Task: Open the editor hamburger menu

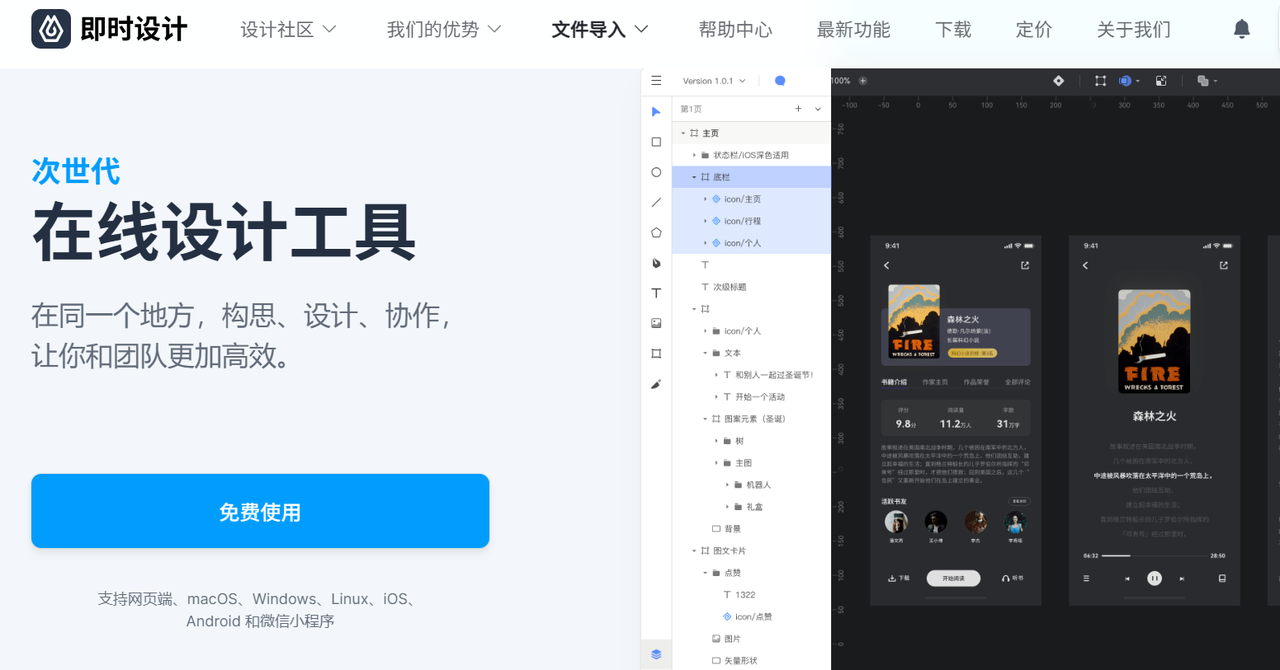Action: (656, 81)
